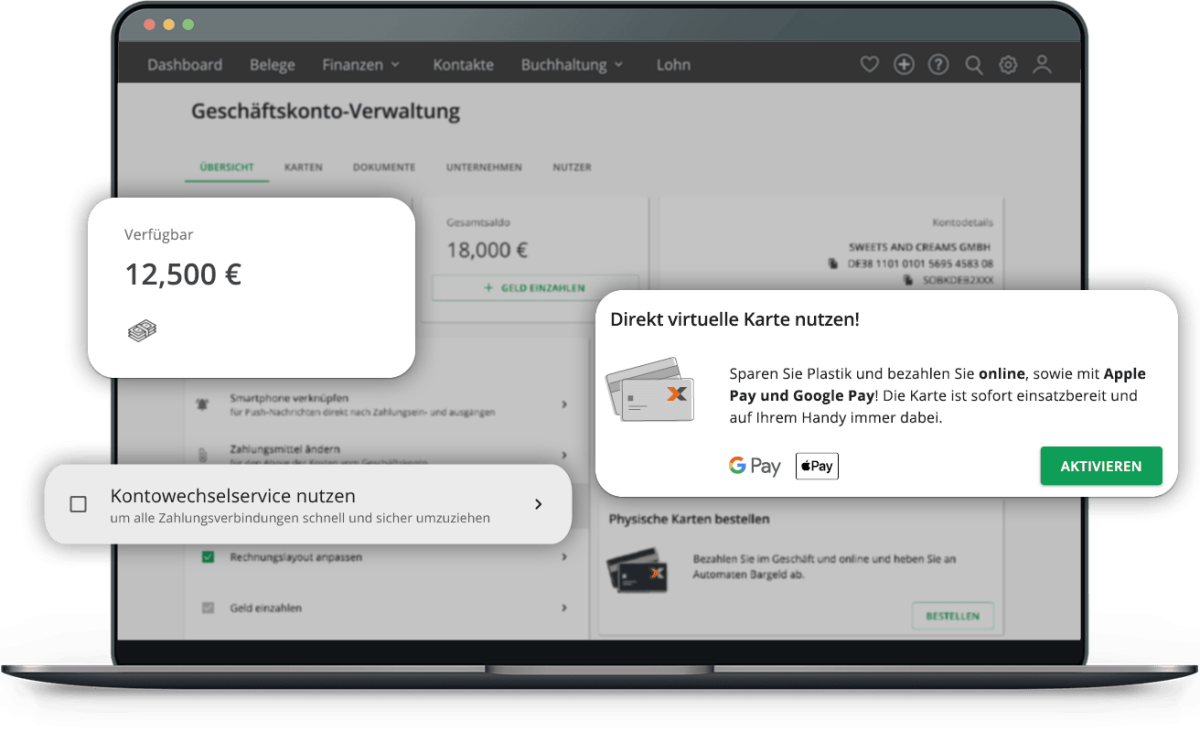The height and width of the screenshot is (732, 1200).
Task: Open help via question mark icon
Action: point(938,65)
